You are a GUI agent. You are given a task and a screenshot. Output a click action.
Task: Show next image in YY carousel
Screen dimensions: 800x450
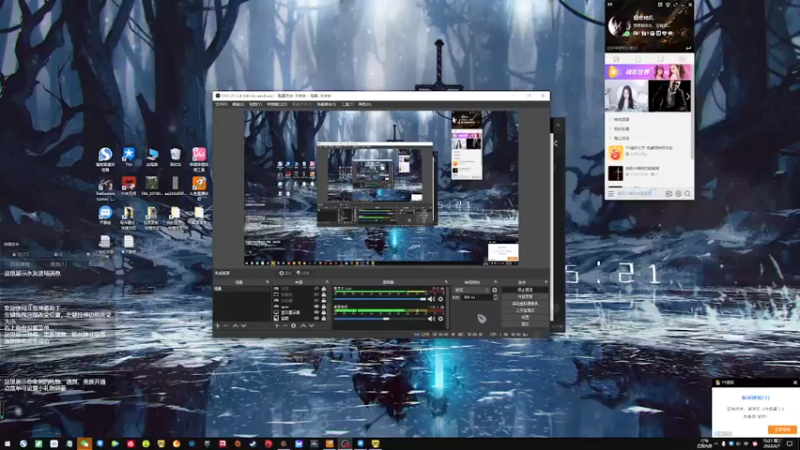coord(688,96)
